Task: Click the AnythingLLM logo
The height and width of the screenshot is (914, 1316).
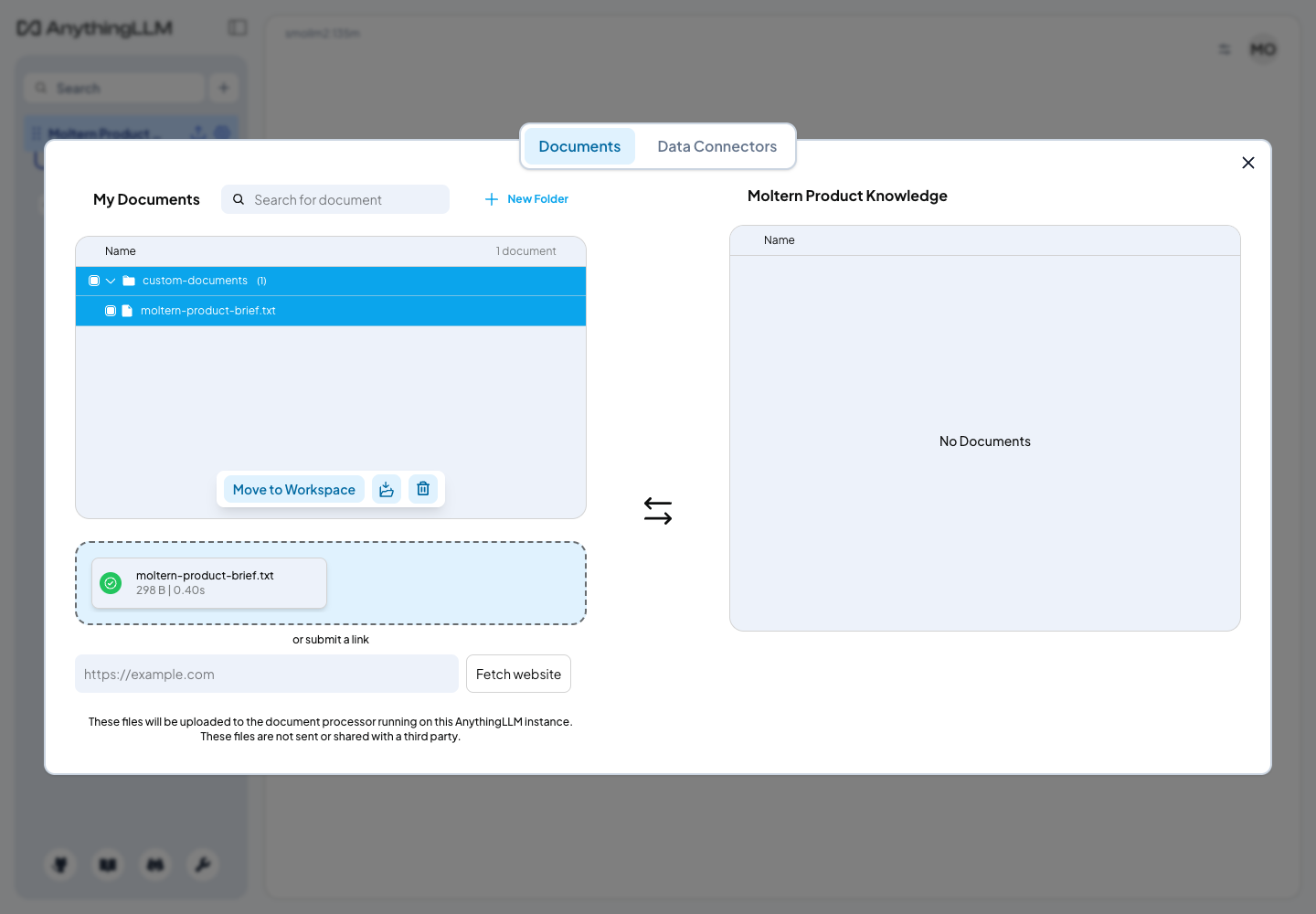Action: [x=94, y=28]
